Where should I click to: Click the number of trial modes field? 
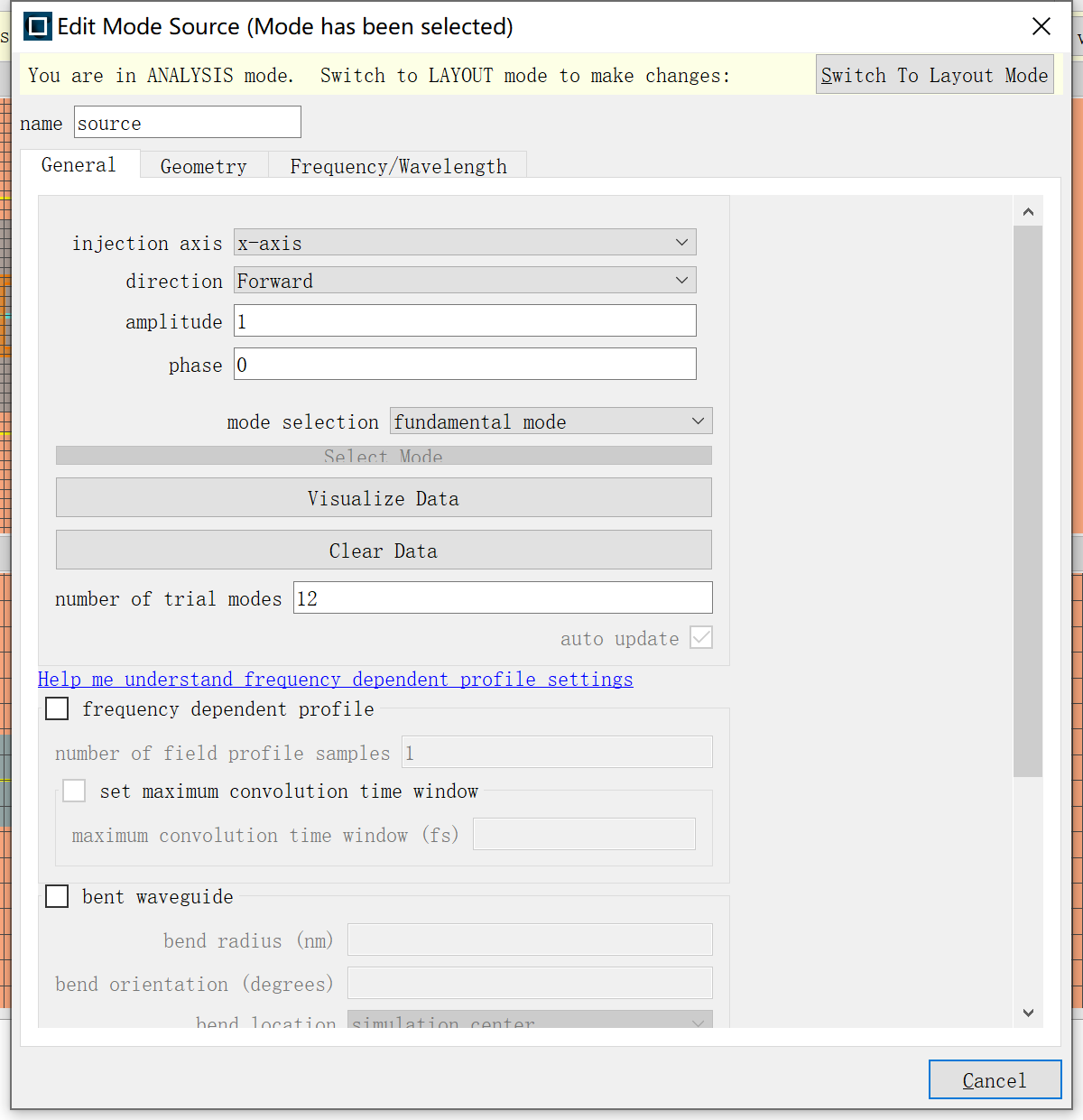(503, 597)
